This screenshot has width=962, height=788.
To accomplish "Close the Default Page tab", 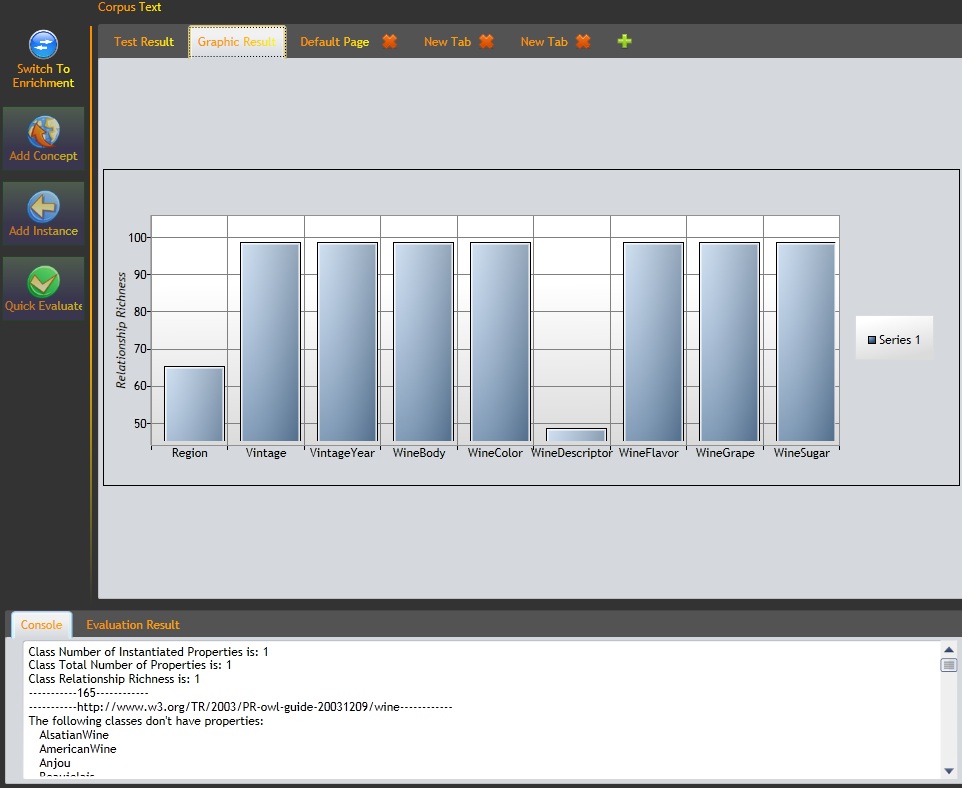I will pos(389,42).
